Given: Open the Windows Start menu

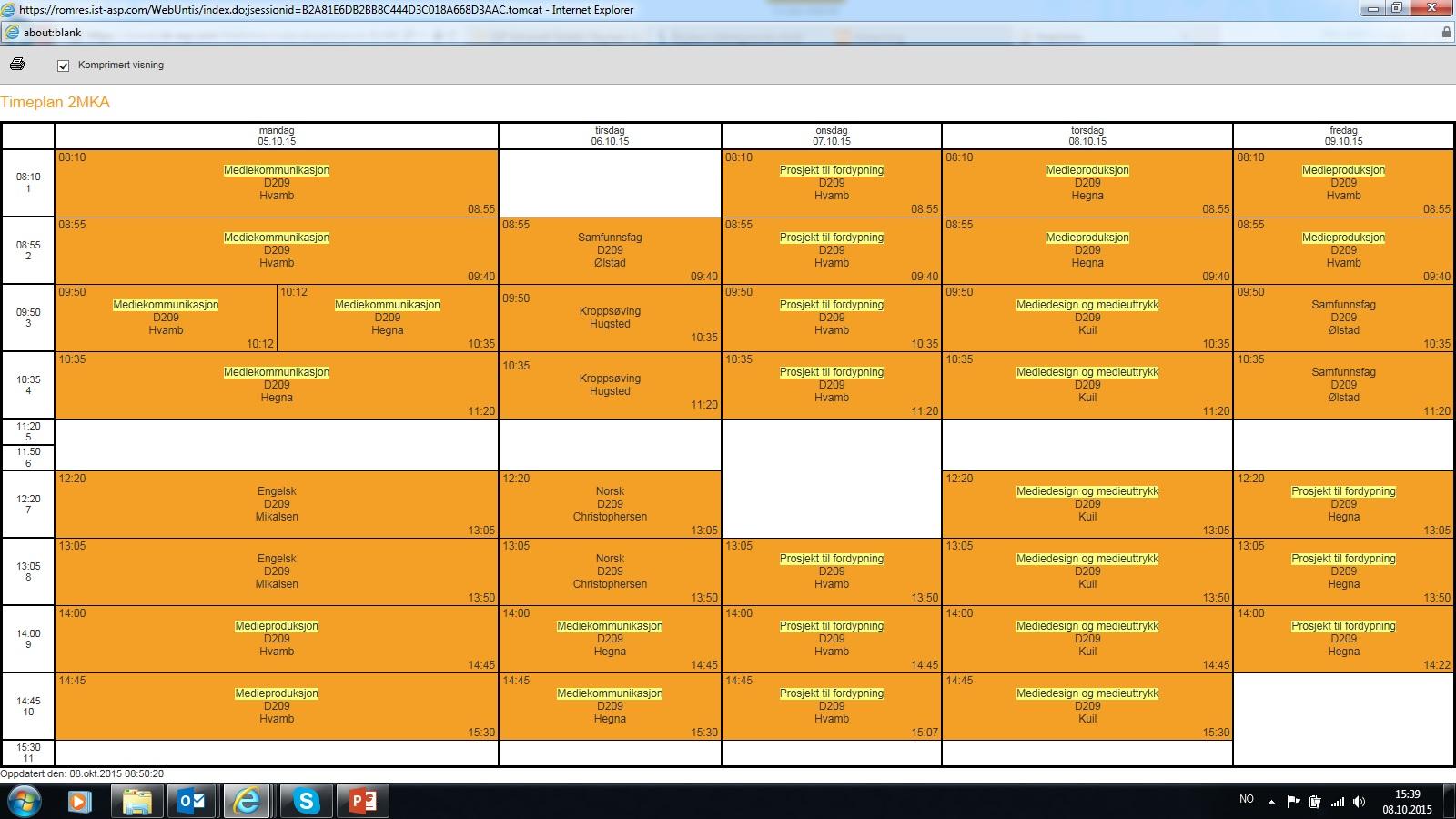Looking at the screenshot, I should 25,802.
